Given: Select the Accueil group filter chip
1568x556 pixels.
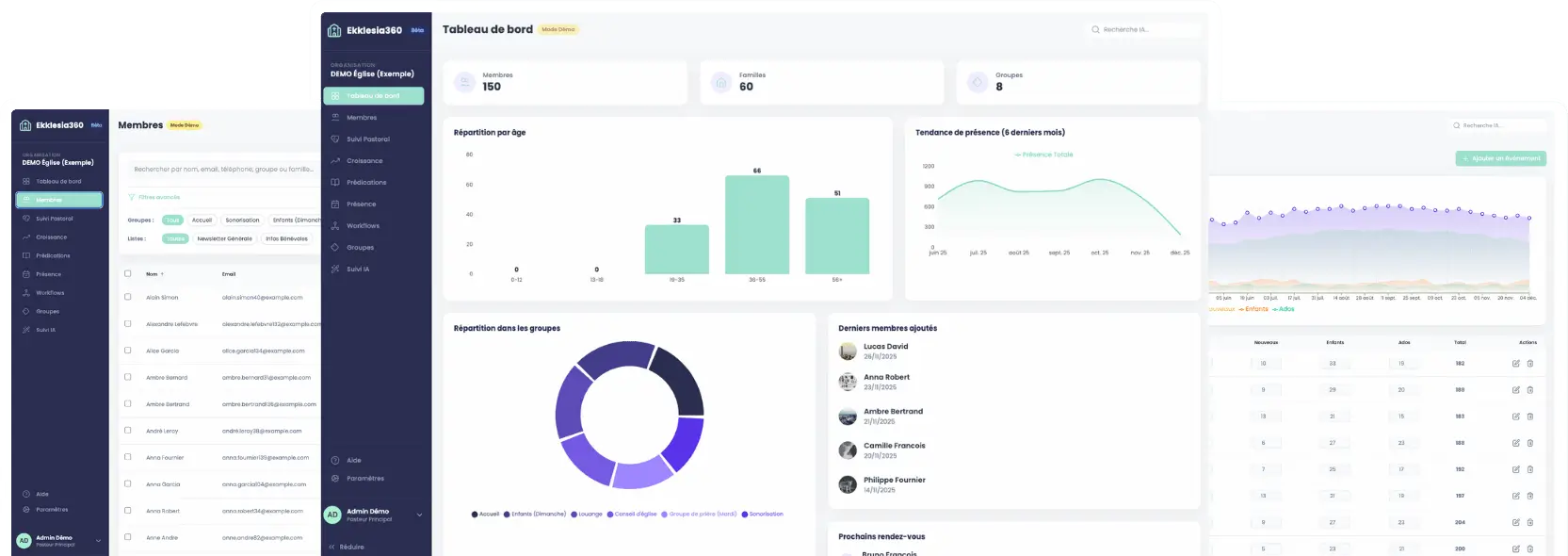Looking at the screenshot, I should 202,221.
